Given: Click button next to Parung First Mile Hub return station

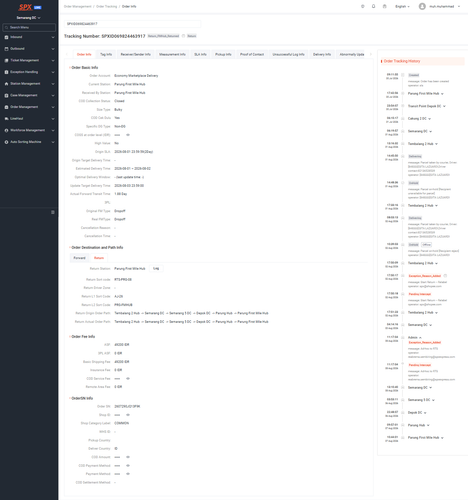Looking at the screenshot, I should tap(156, 269).
